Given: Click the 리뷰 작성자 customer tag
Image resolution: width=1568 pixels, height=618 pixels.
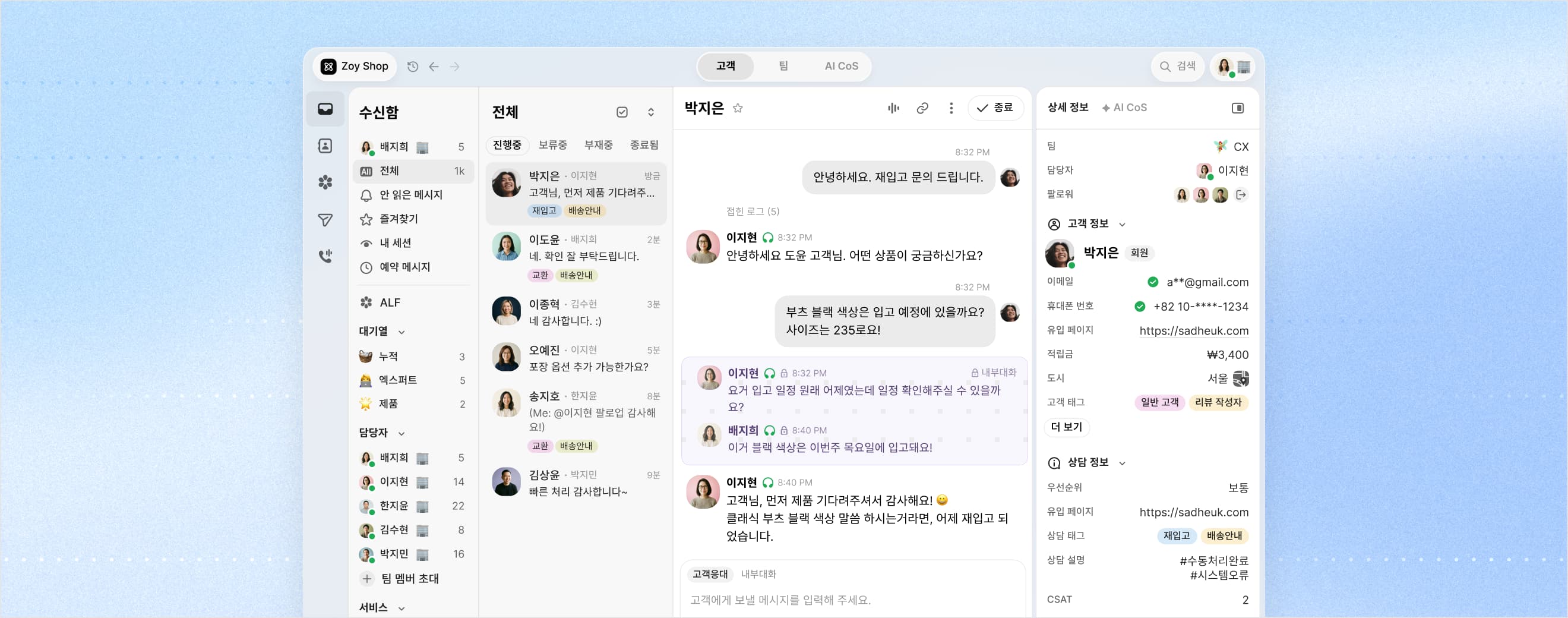Looking at the screenshot, I should (x=1218, y=402).
